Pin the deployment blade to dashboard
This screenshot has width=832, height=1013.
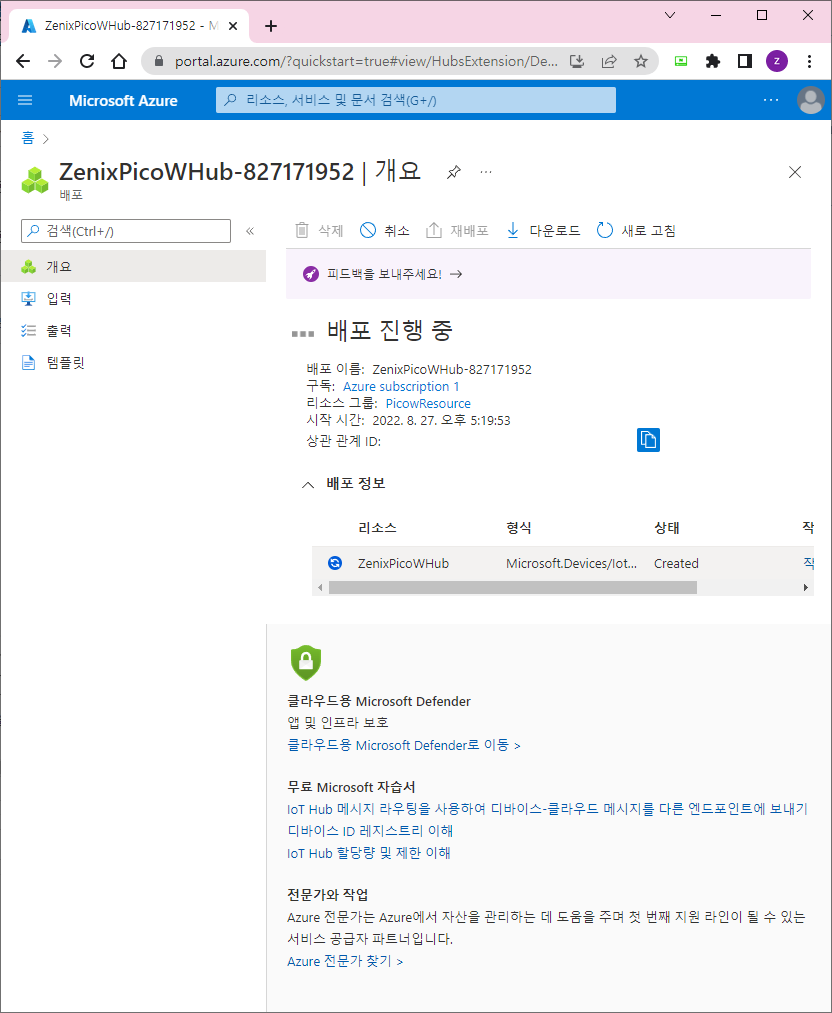pos(453,172)
